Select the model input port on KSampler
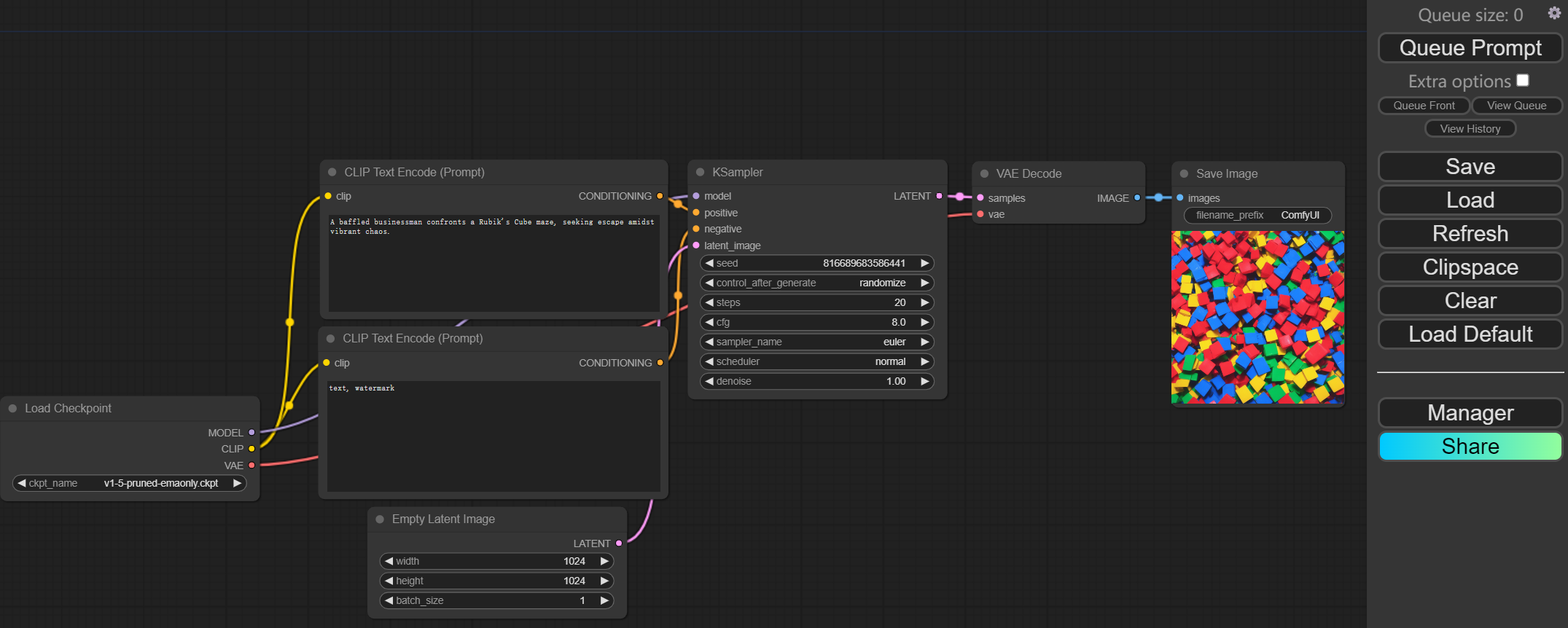 [x=696, y=196]
